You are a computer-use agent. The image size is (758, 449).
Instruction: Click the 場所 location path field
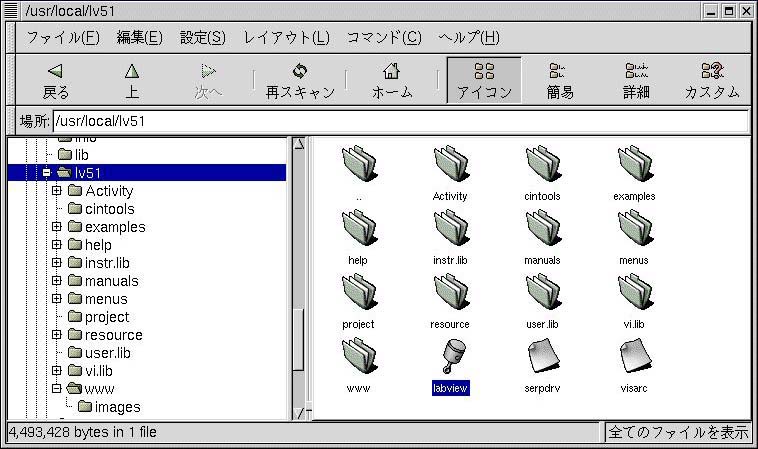pyautogui.click(x=400, y=122)
